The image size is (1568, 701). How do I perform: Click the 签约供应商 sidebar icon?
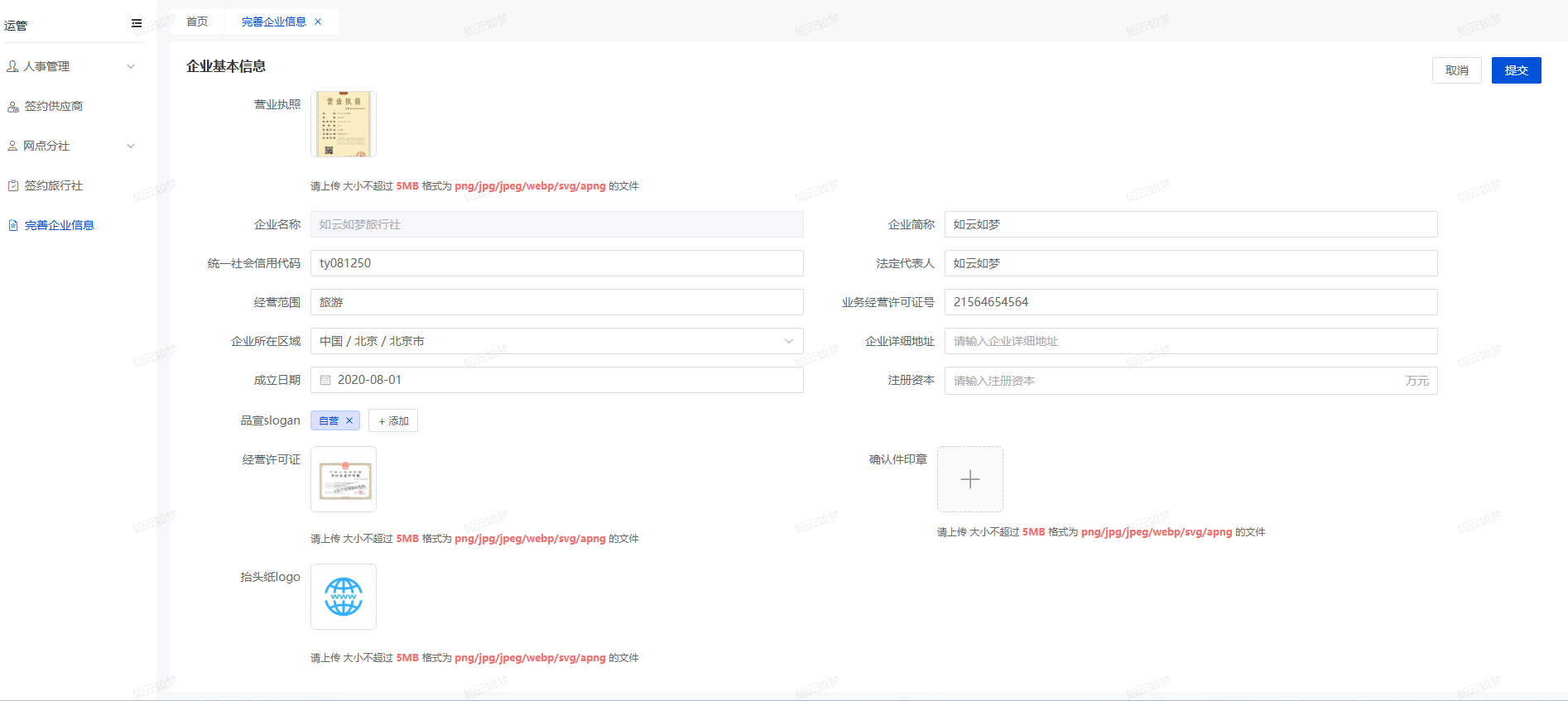pyautogui.click(x=13, y=107)
